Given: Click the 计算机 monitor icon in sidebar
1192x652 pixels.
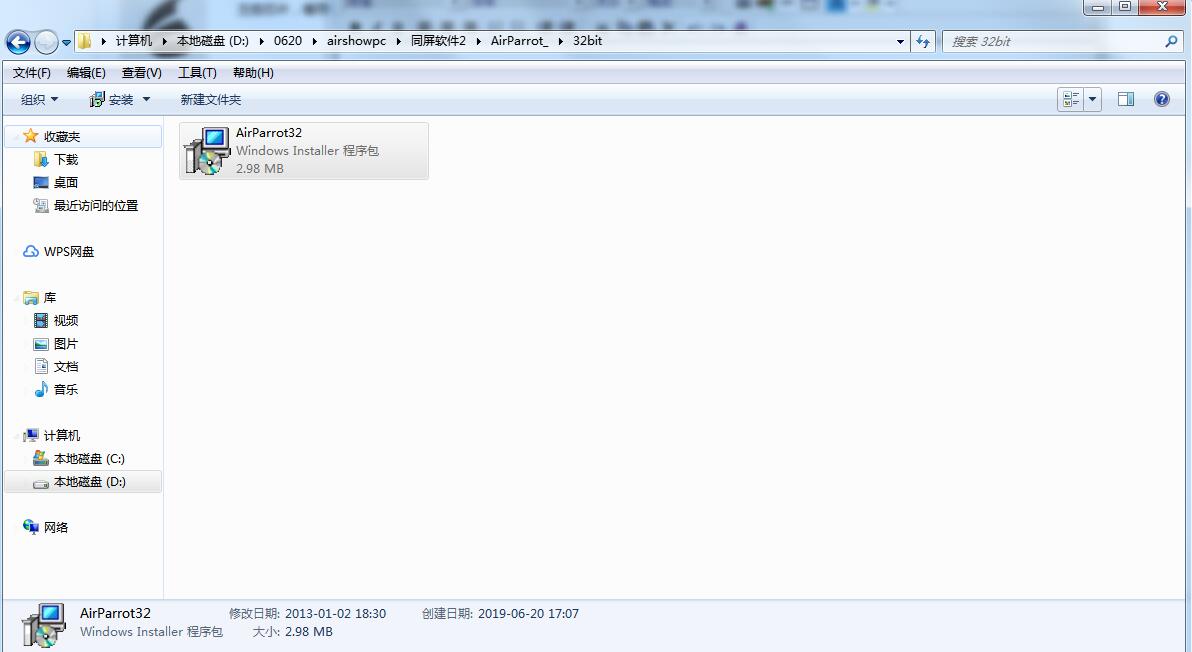Looking at the screenshot, I should [30, 435].
